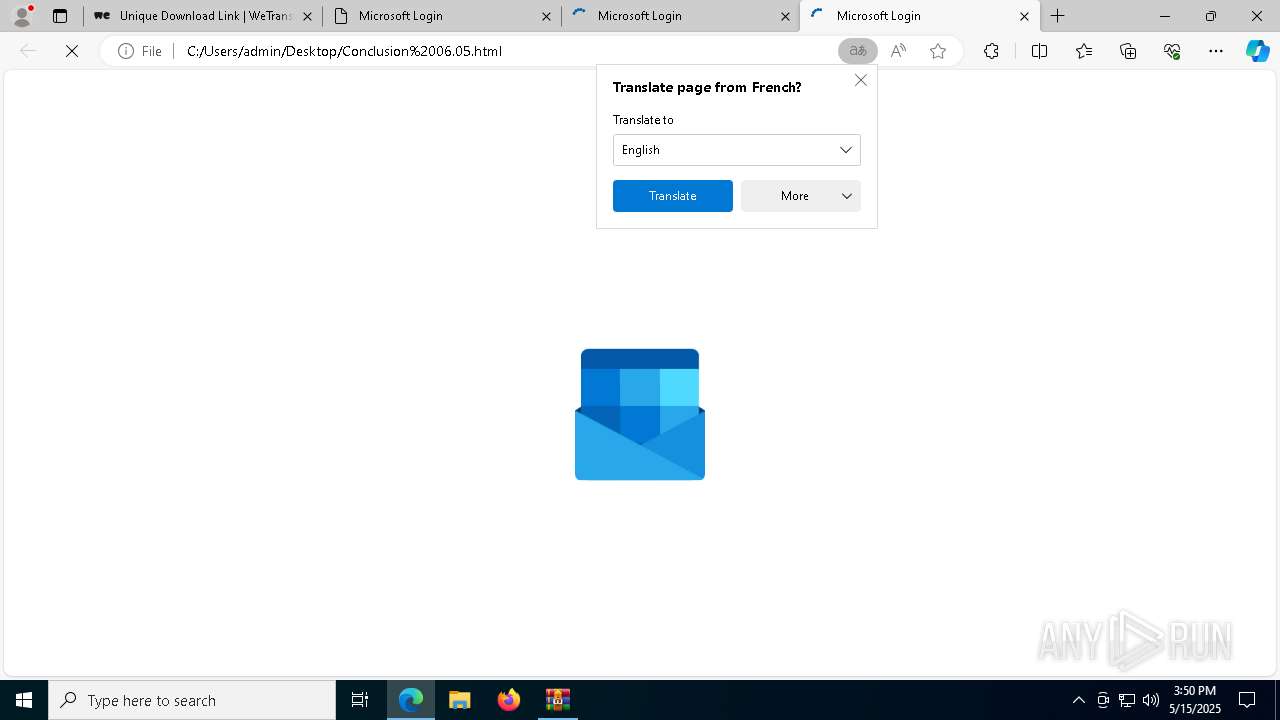The width and height of the screenshot is (1280, 720).
Task: Stop loading the page
Action: 72,51
